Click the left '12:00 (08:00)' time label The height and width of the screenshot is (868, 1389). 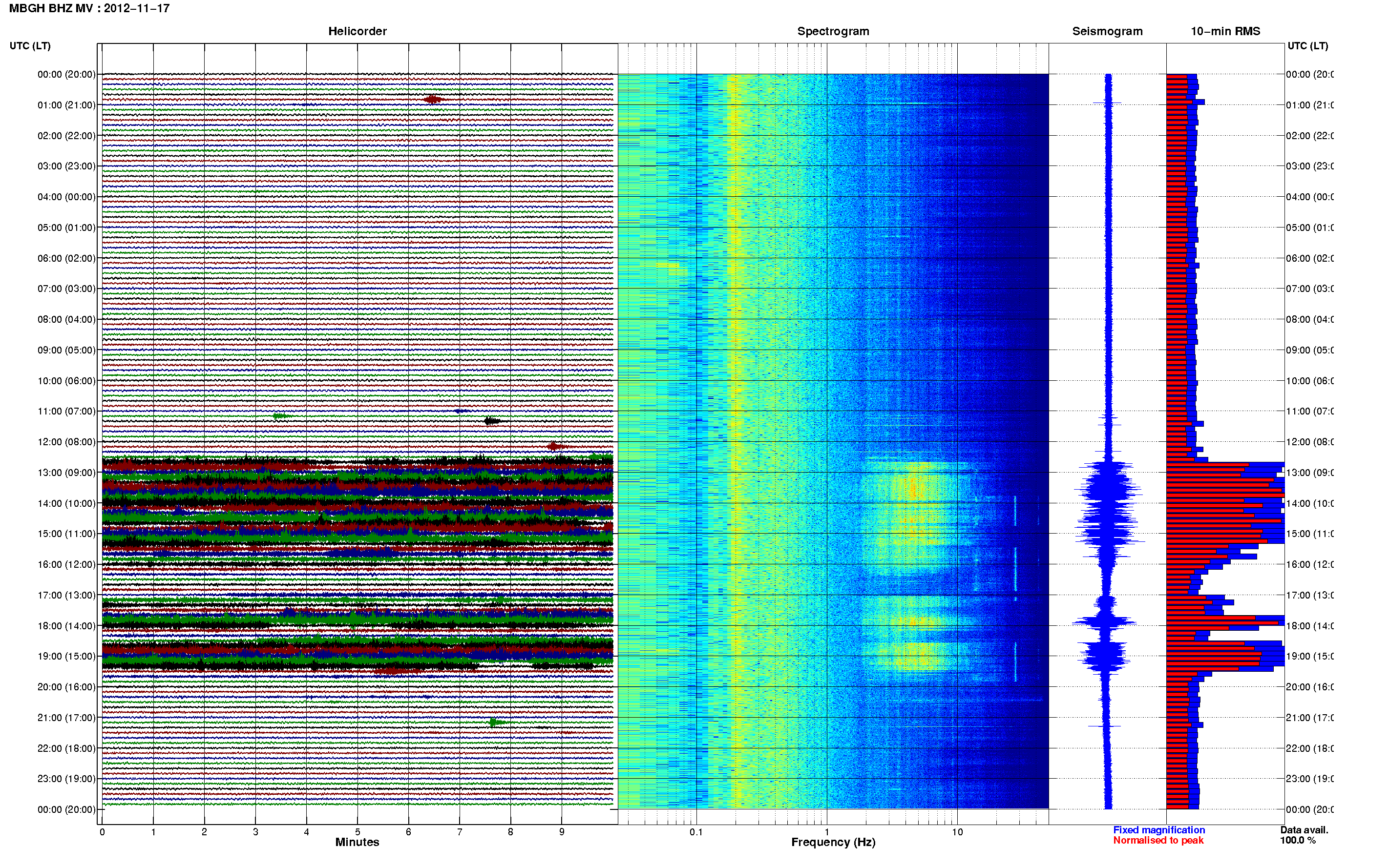point(66,442)
